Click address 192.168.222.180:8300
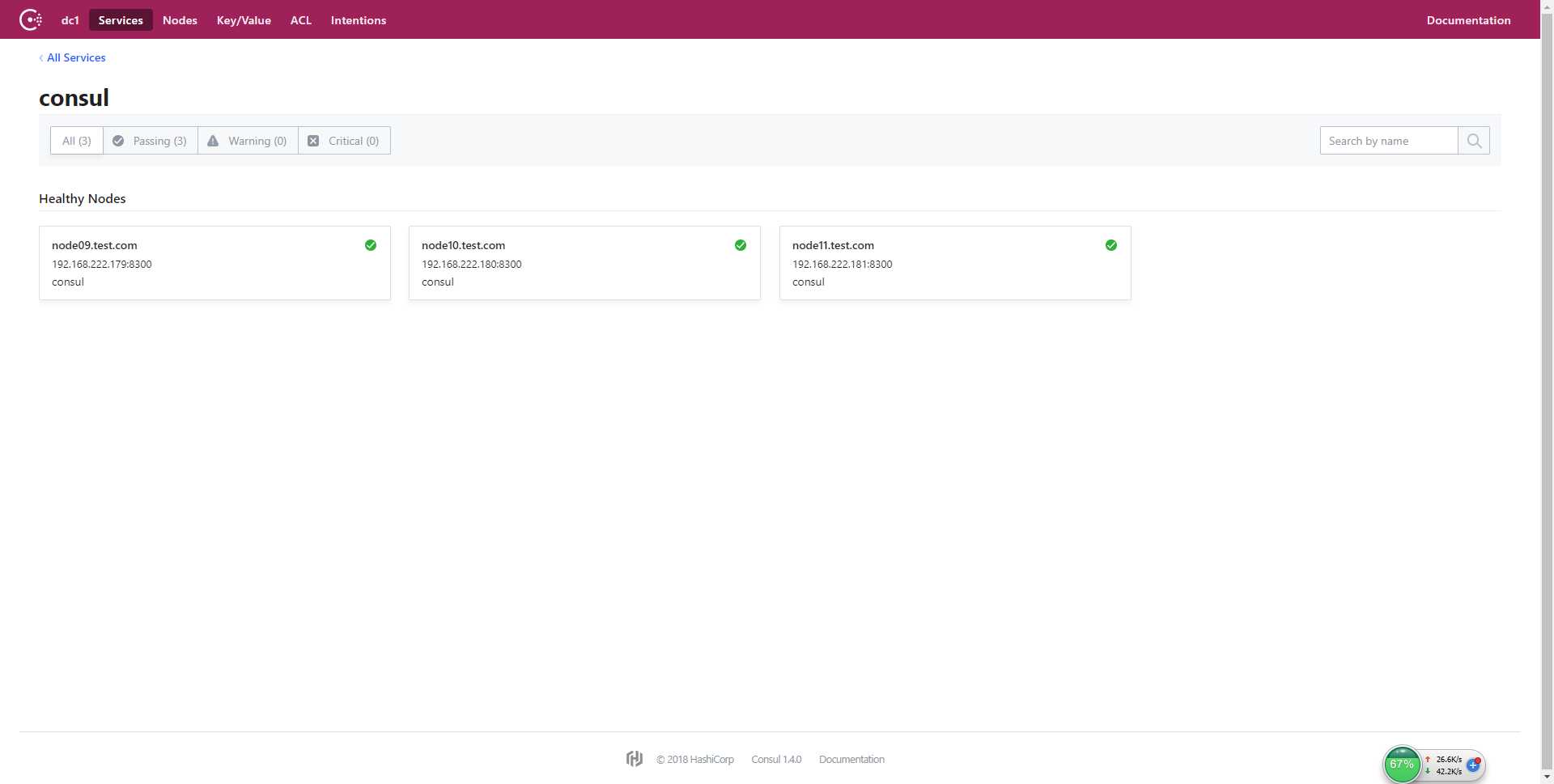Viewport: 1554px width, 784px height. (x=472, y=265)
